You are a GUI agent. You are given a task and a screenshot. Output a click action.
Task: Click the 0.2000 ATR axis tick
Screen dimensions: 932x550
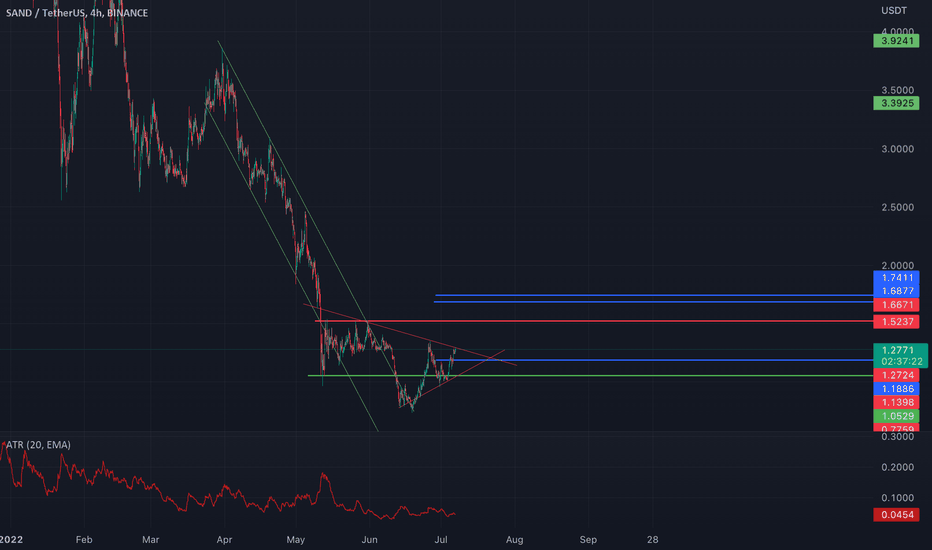pyautogui.click(x=898, y=467)
